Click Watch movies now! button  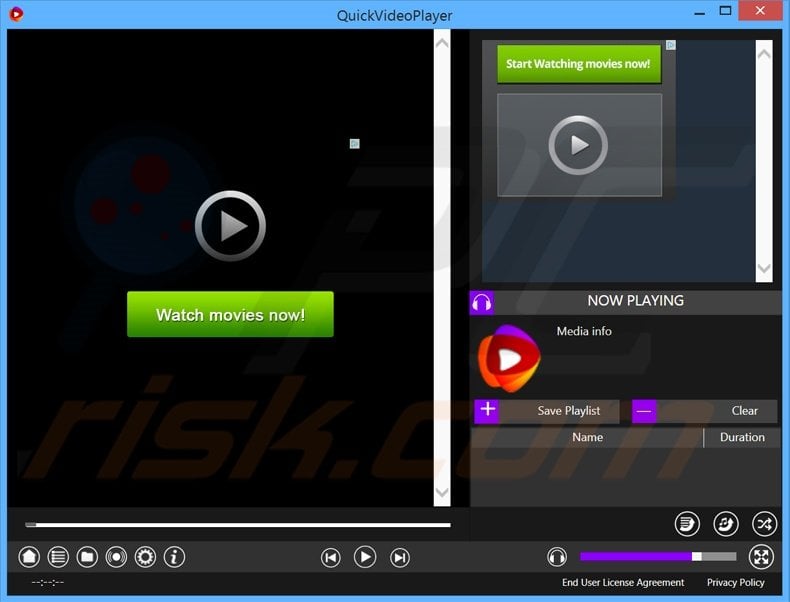click(230, 314)
